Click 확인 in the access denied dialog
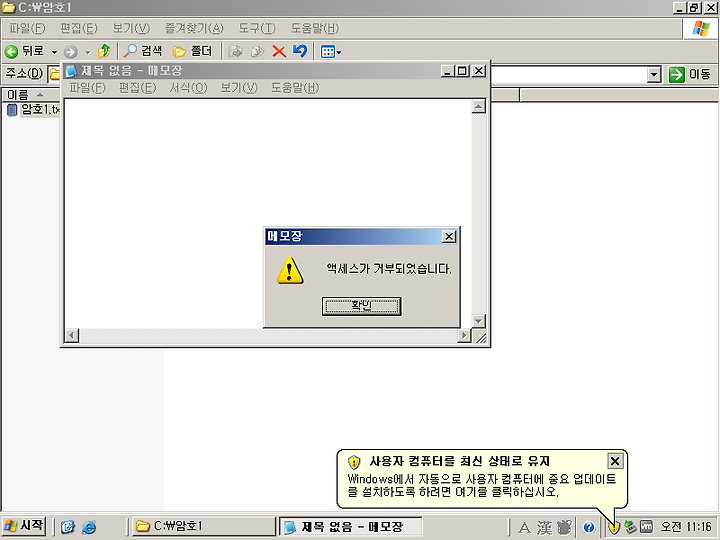The height and width of the screenshot is (540, 720). 361,306
